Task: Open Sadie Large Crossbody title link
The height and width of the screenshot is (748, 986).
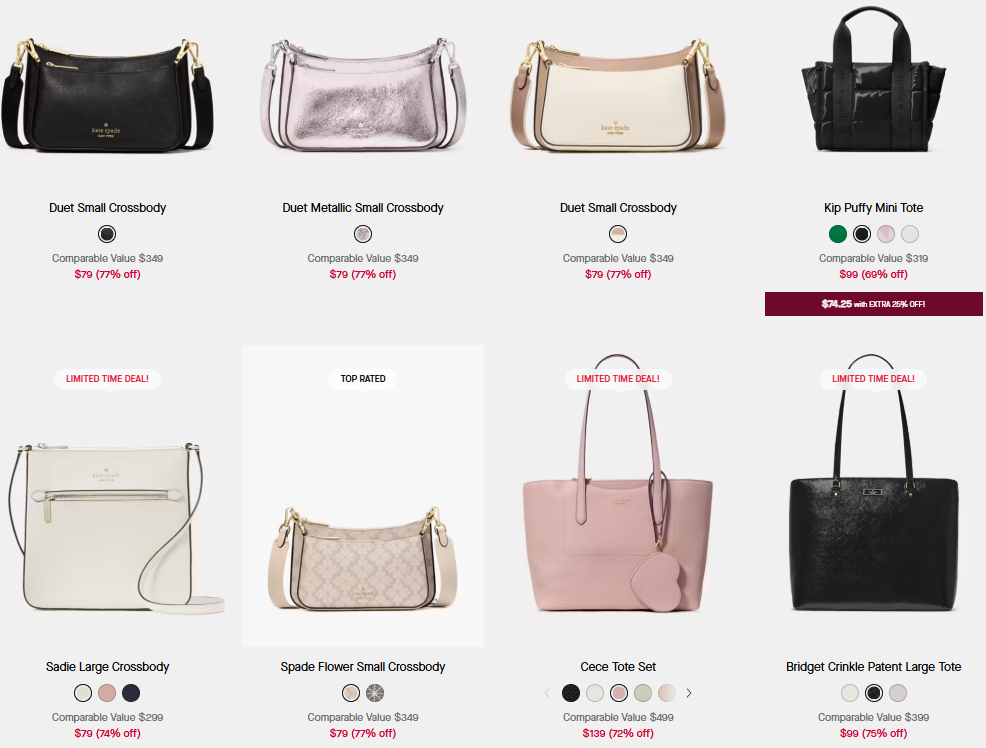Action: [108, 667]
